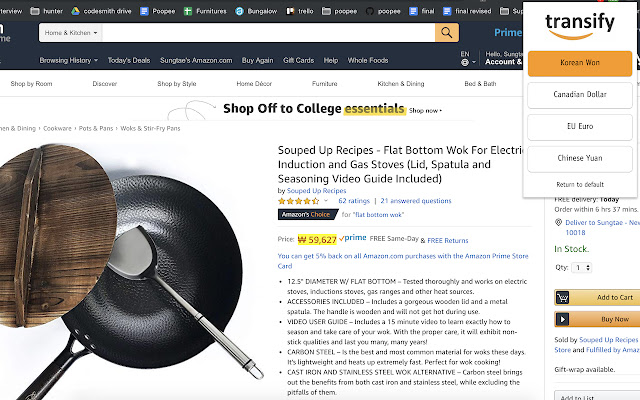Click the Add to Cart icon
The width and height of the screenshot is (640, 400).
(562, 297)
